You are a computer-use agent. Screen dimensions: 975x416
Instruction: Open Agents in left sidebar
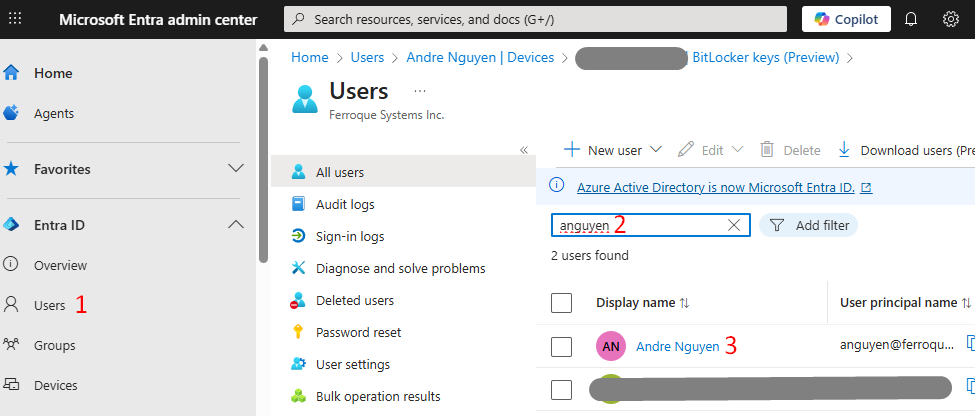pos(53,114)
